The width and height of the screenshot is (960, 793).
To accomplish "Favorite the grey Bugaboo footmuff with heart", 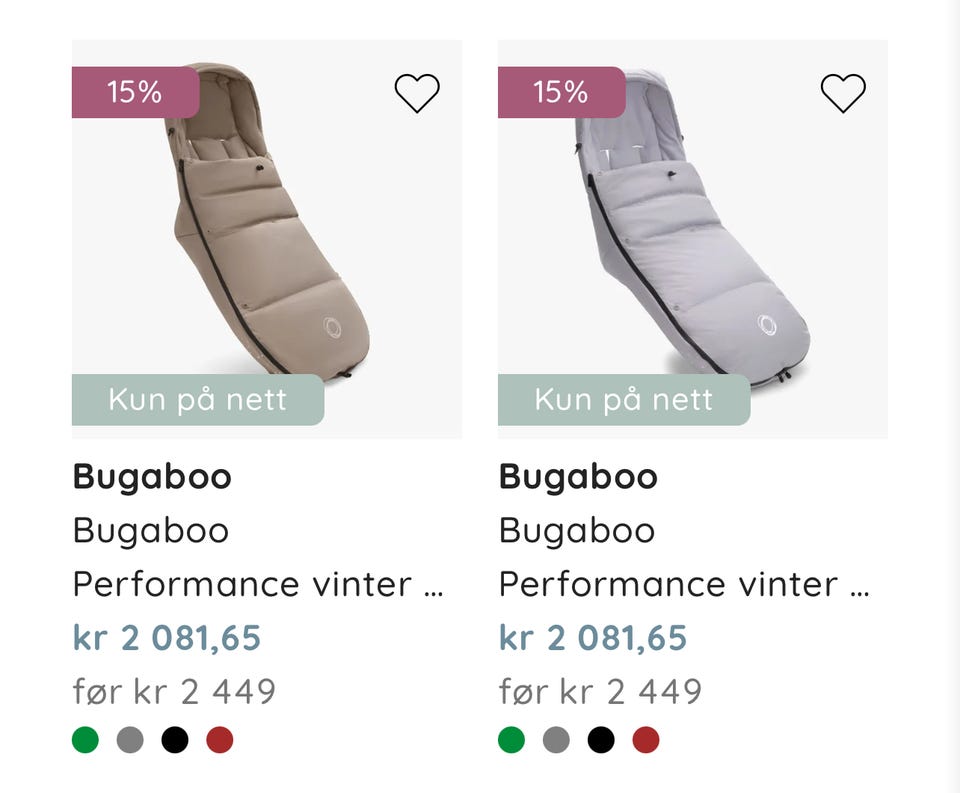I will tap(843, 93).
